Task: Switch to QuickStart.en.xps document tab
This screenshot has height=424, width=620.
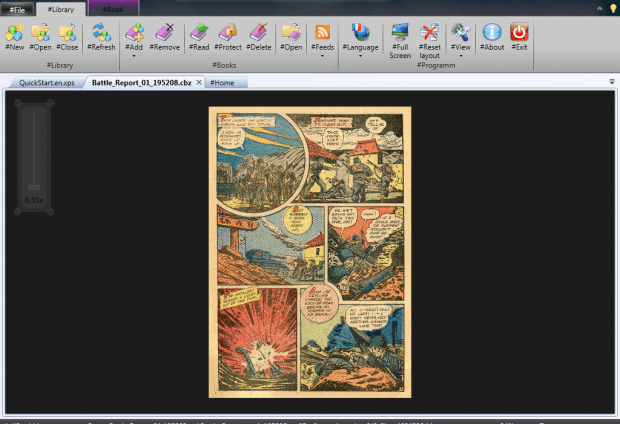Action: [x=47, y=83]
